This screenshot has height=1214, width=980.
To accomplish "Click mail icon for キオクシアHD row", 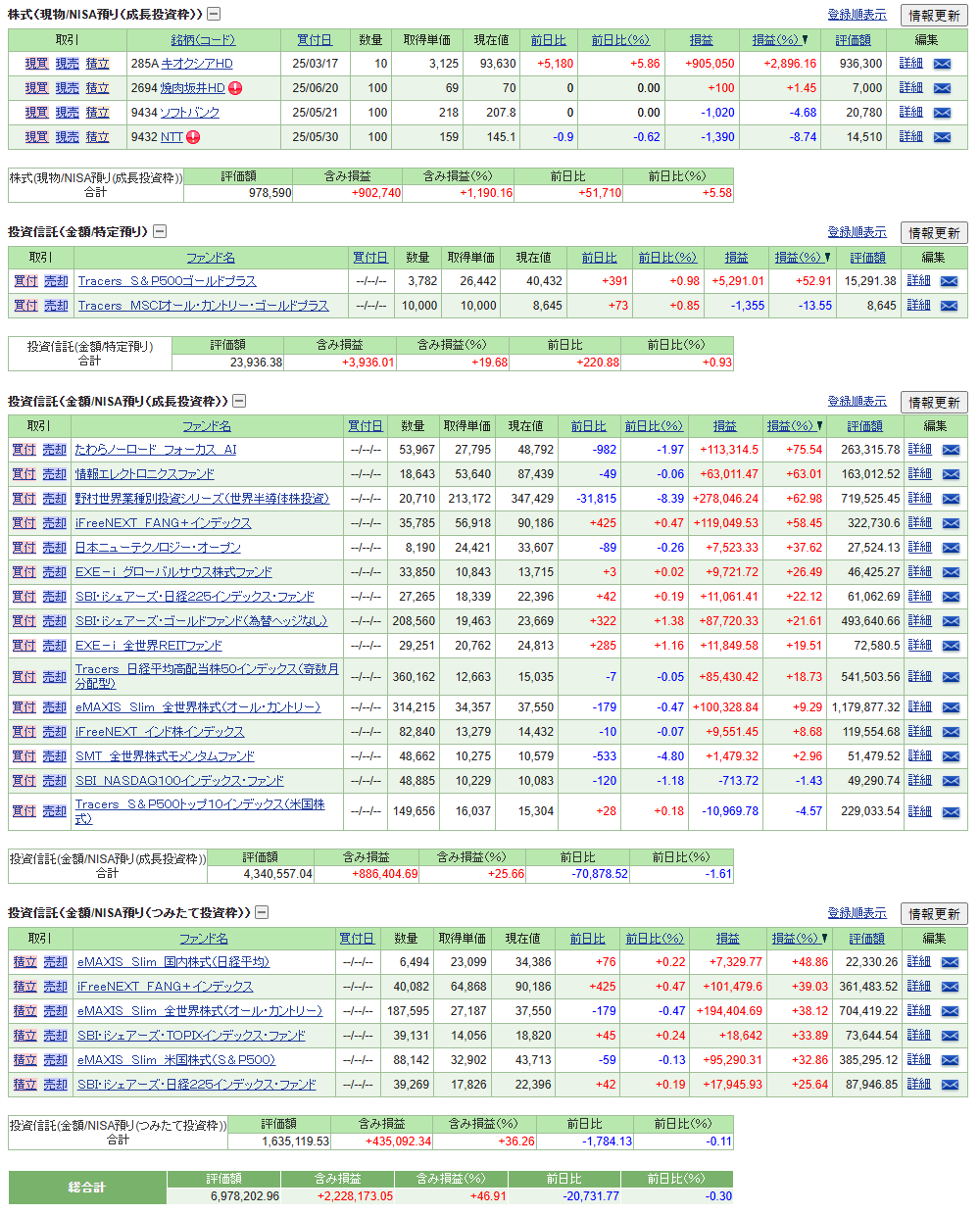I will [x=942, y=64].
